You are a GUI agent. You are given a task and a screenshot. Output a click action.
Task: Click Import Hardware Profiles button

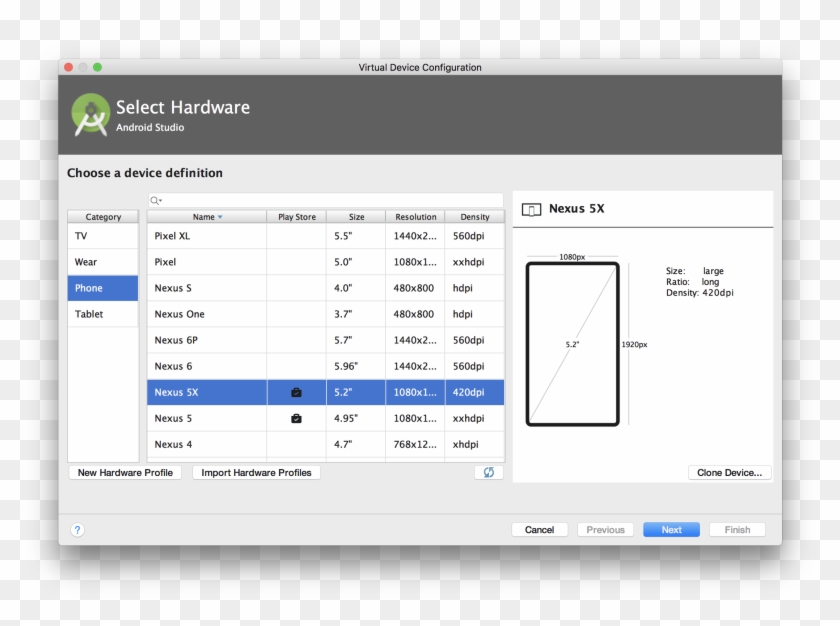pos(256,473)
